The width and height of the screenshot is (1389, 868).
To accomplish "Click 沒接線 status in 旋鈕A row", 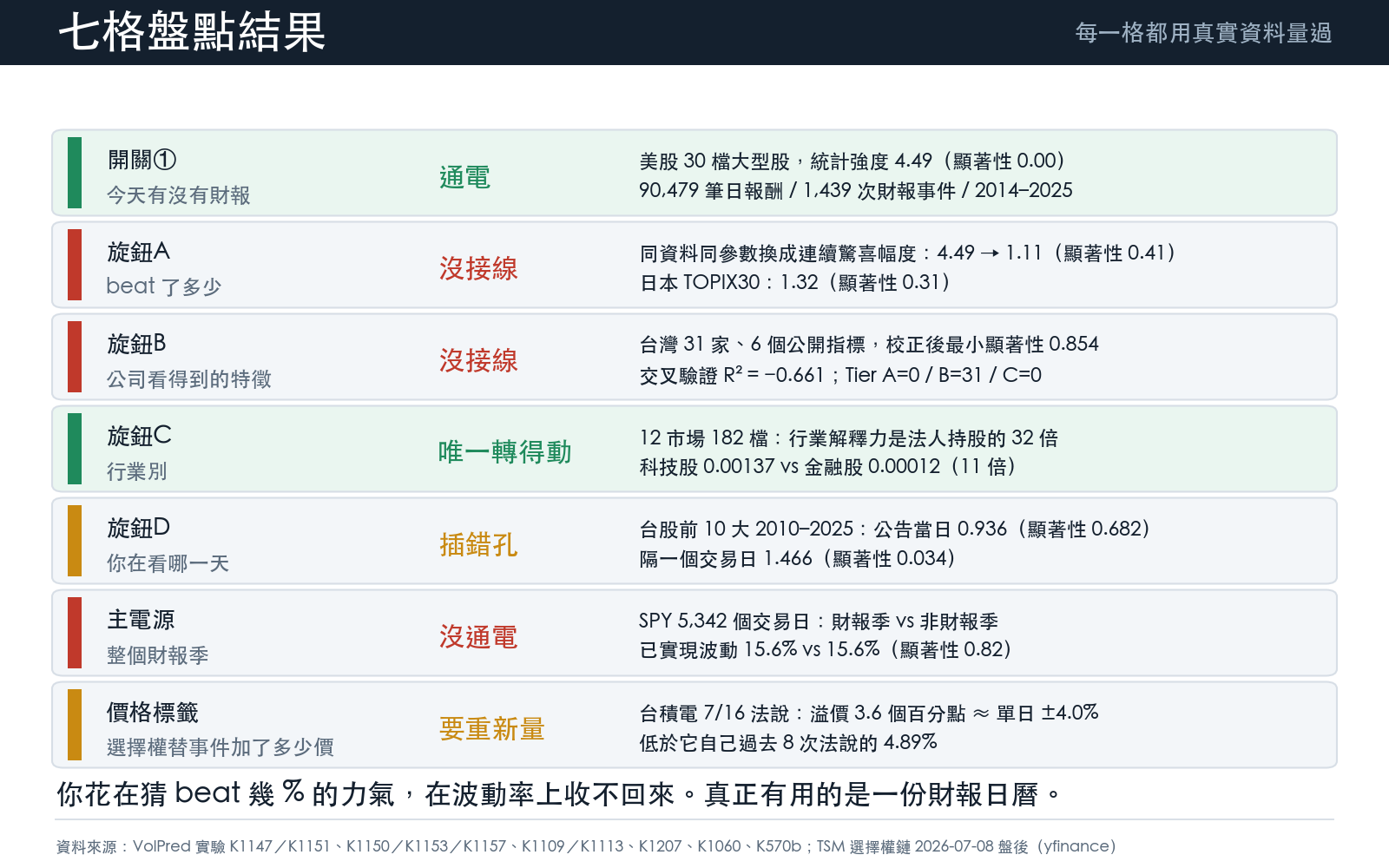I will [478, 268].
